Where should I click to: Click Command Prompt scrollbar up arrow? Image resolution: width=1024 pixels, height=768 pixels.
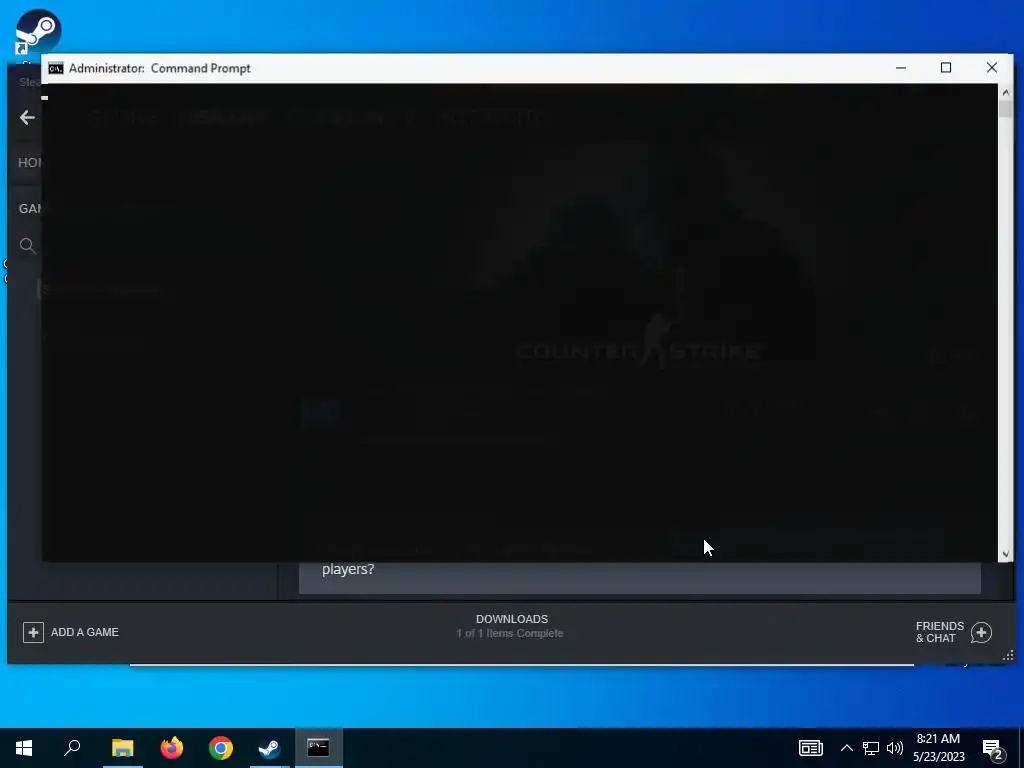click(x=1005, y=93)
